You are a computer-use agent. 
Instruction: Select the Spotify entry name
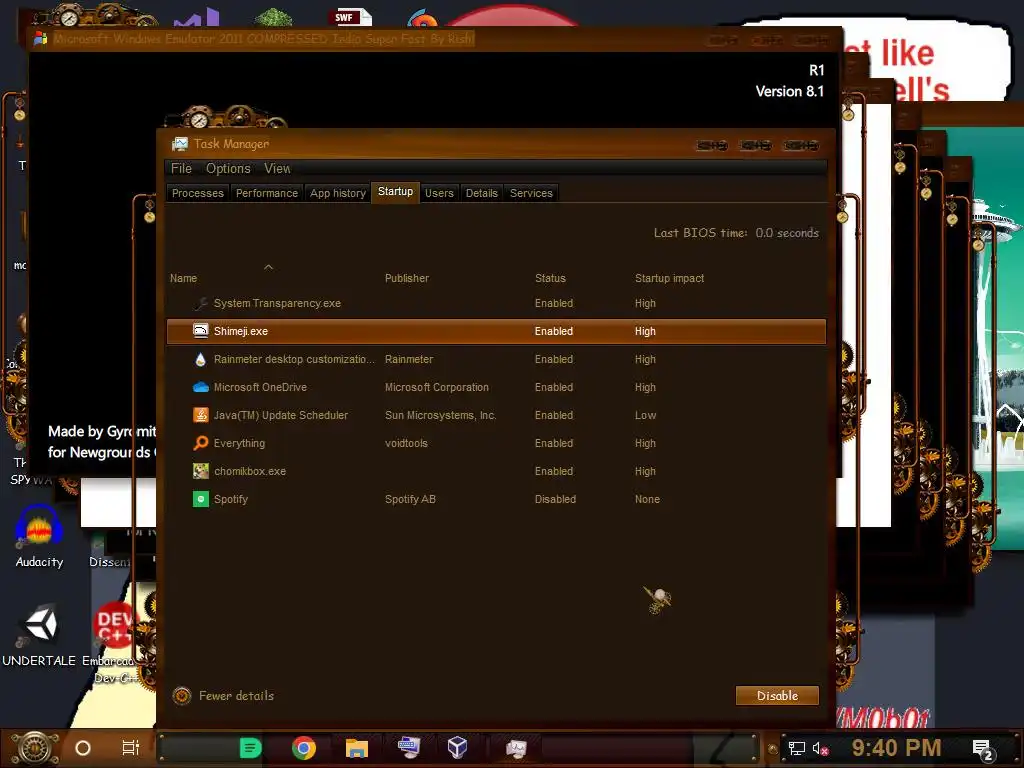[231, 499]
